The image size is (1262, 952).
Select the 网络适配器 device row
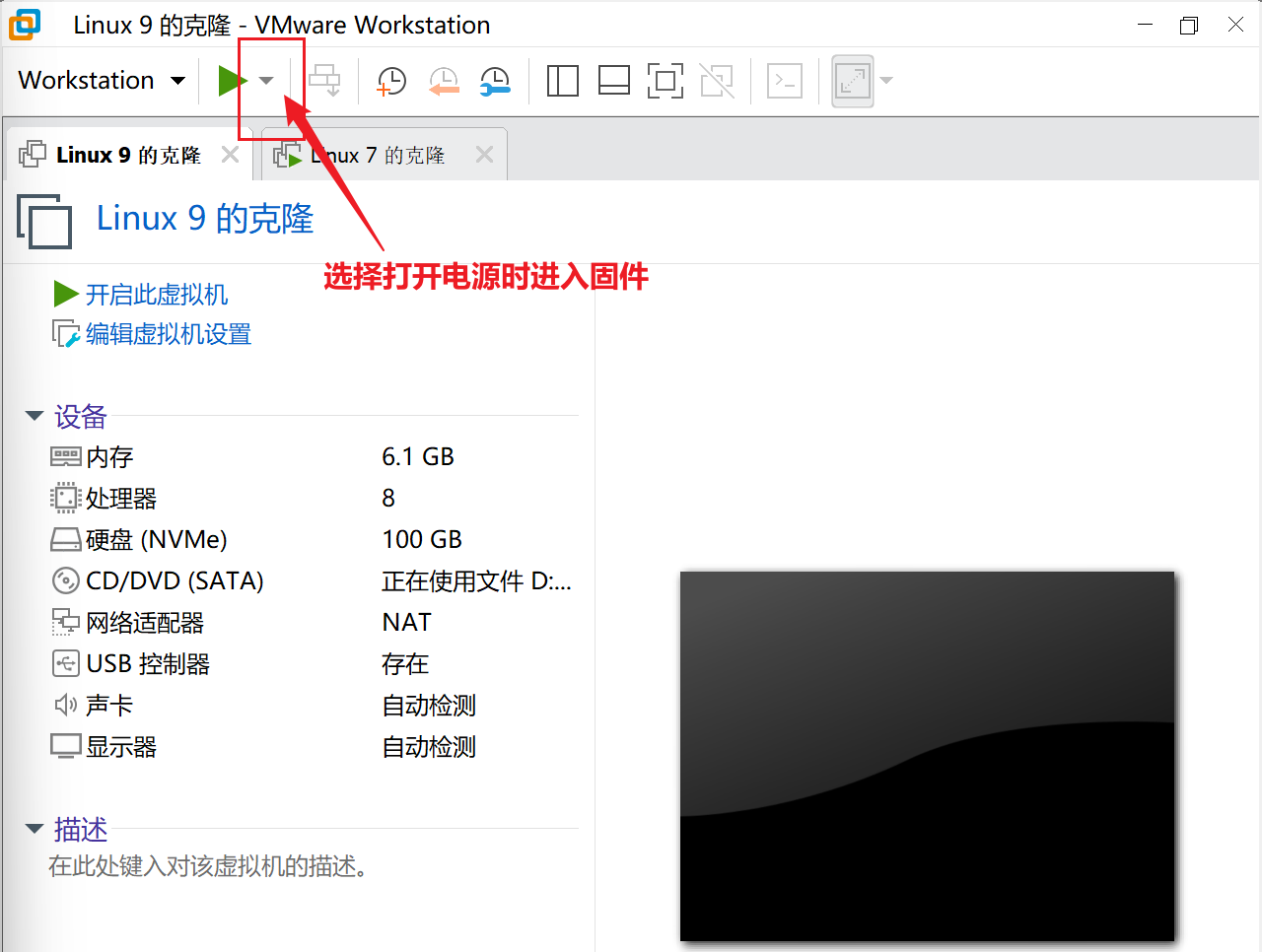(x=313, y=622)
